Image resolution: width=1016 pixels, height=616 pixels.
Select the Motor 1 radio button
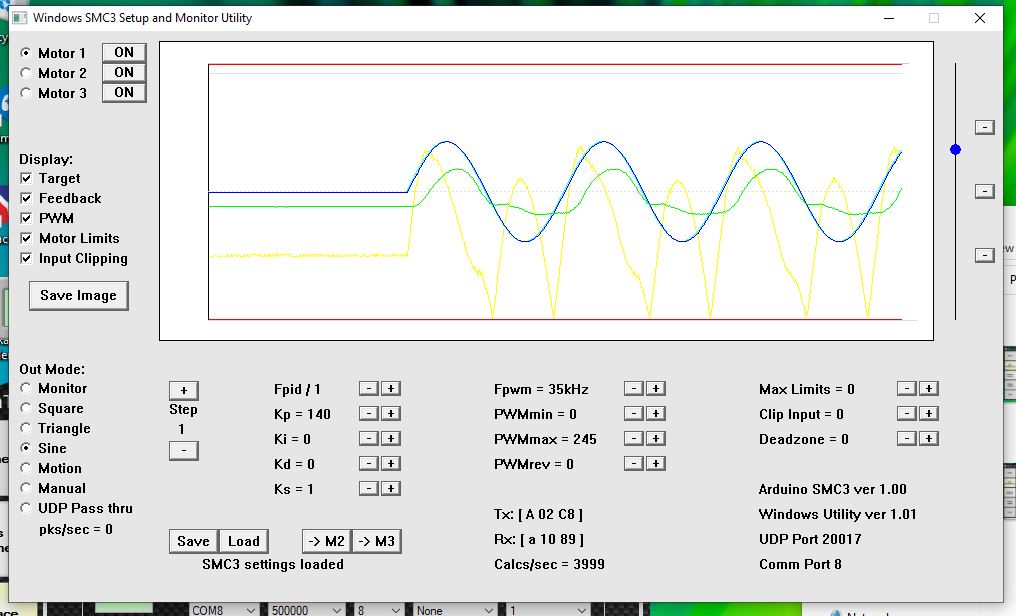click(26, 53)
